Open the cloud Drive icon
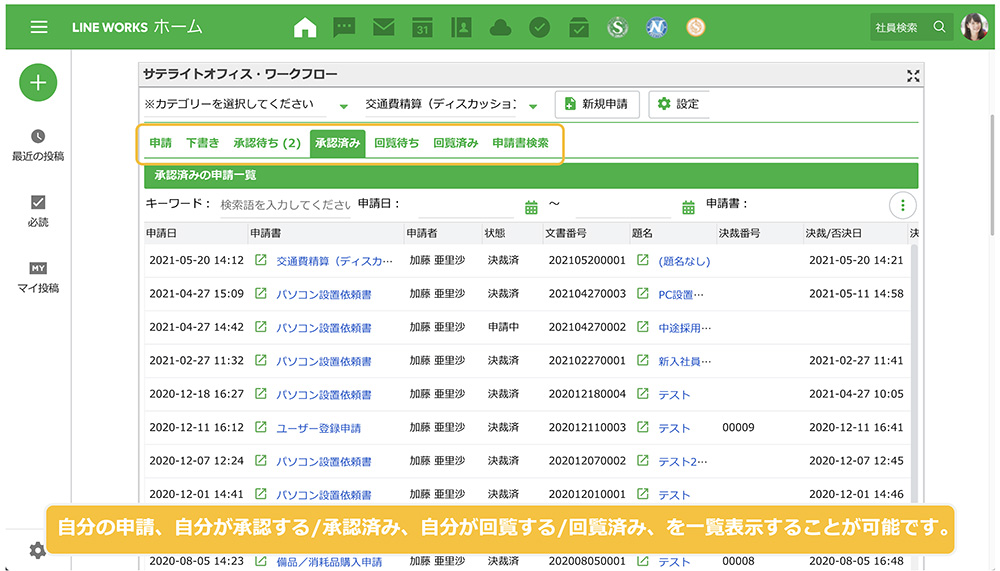The width and height of the screenshot is (1000, 571). click(500, 27)
